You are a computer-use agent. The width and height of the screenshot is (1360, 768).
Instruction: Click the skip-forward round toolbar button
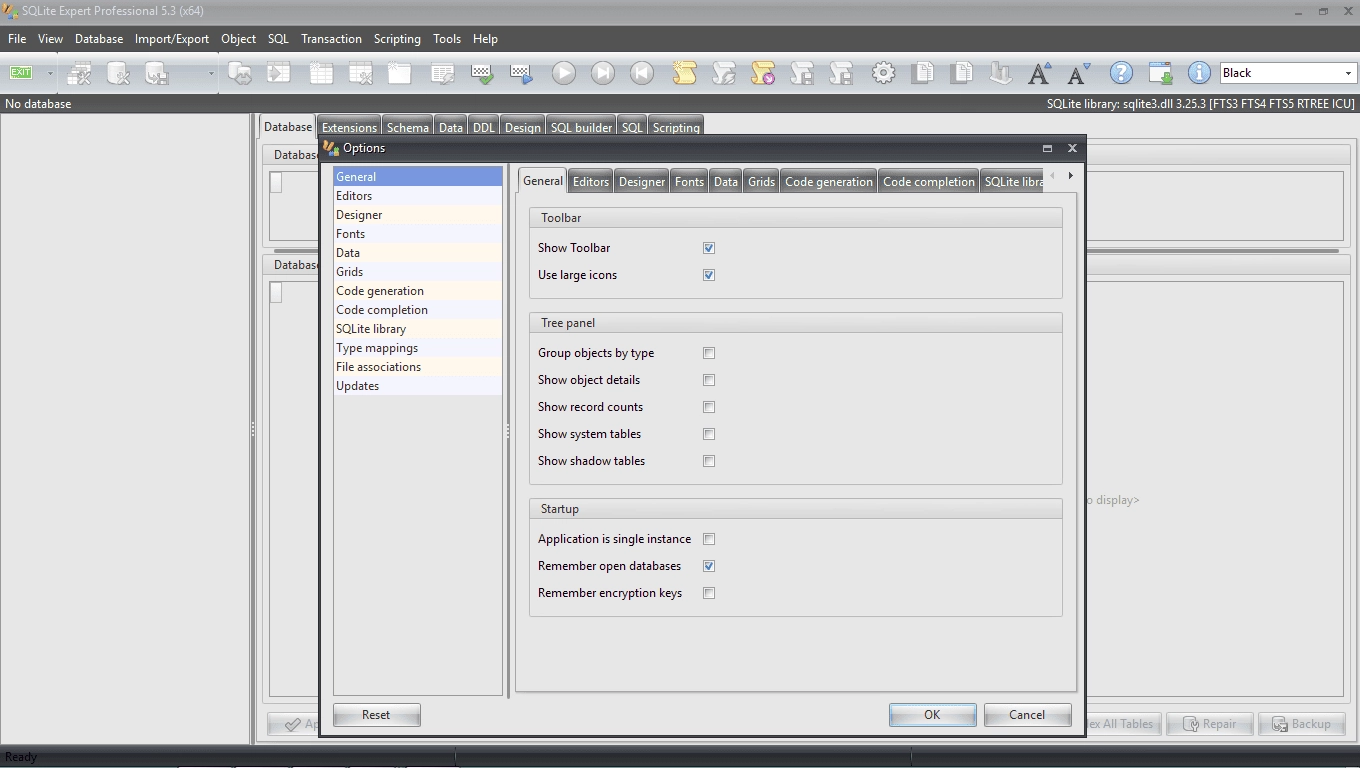click(x=603, y=73)
